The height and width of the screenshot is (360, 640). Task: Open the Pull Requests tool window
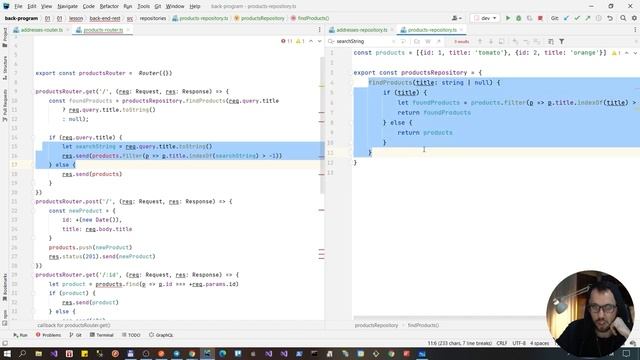(4, 105)
